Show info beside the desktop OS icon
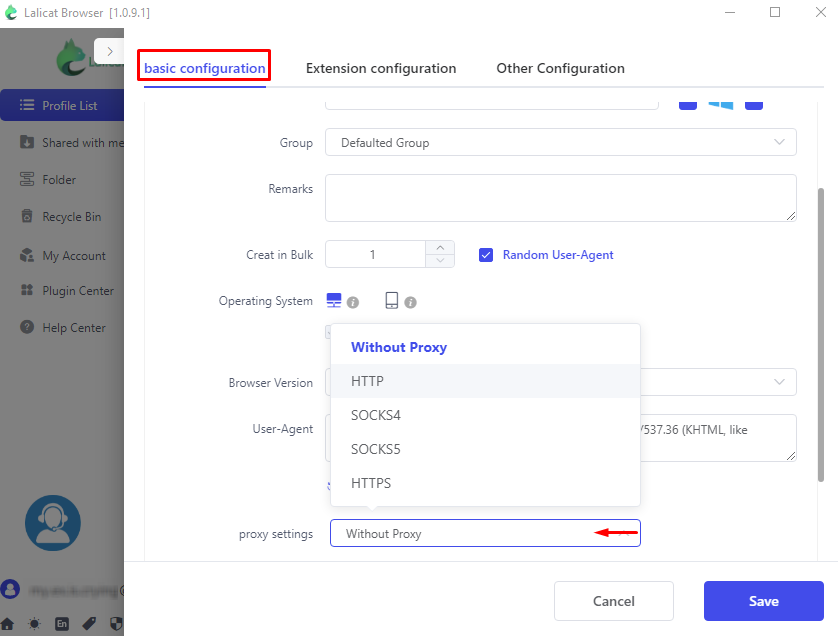Screen dimensions: 838x636 (353, 303)
